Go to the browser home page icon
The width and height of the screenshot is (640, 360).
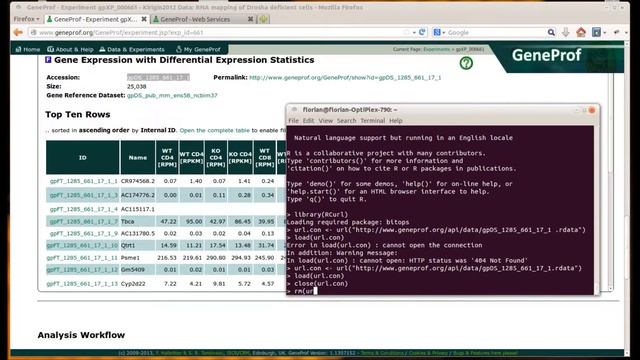tap(581, 32)
